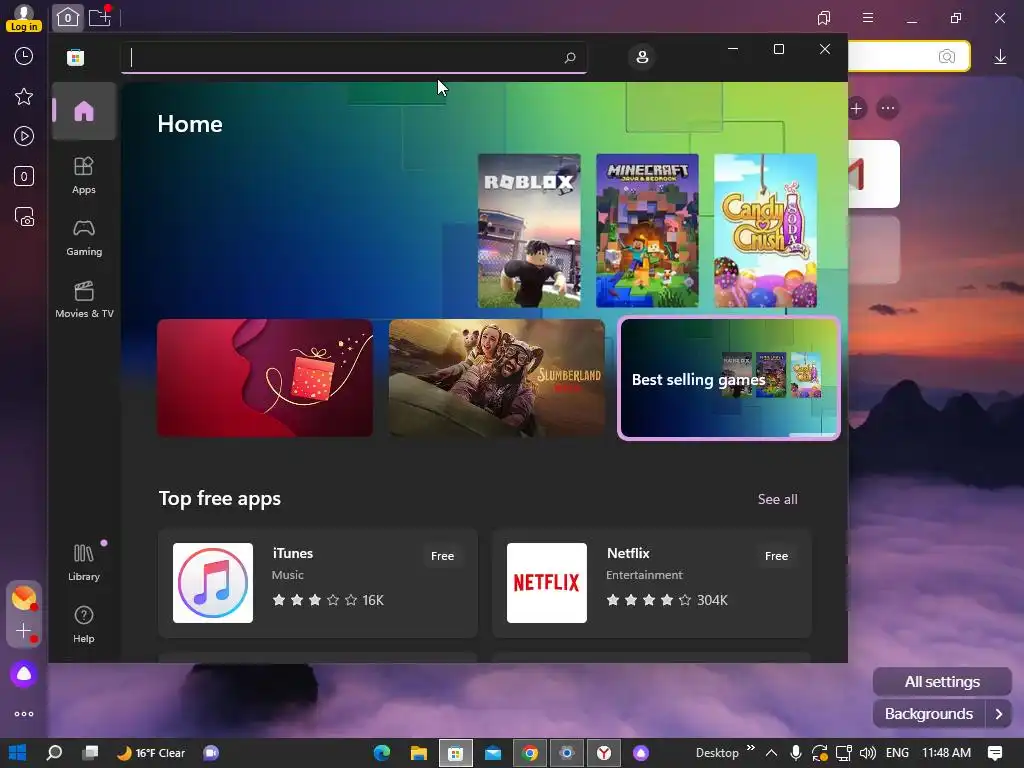Open browser bookmarks panel icon
Screen dimensions: 1024x768
(x=824, y=18)
